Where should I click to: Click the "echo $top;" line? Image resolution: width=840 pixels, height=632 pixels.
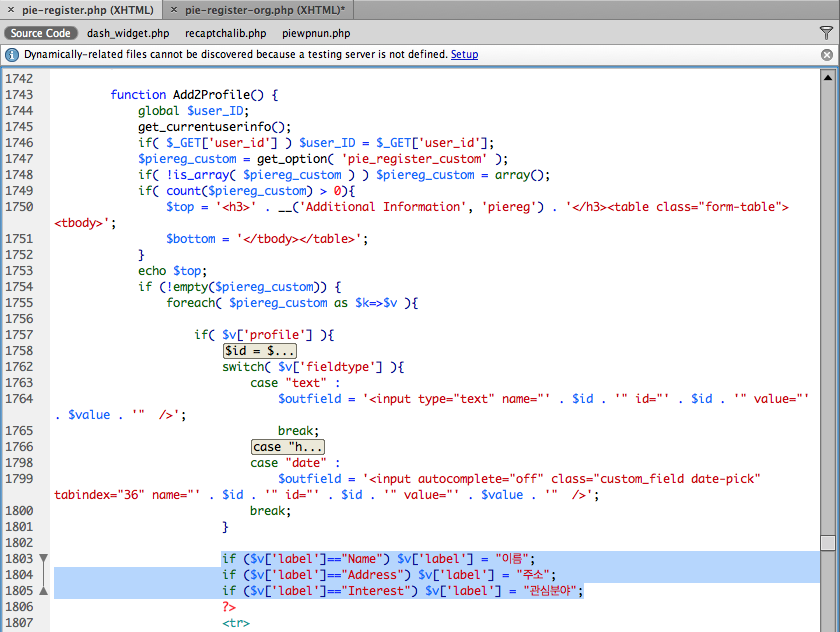(172, 271)
